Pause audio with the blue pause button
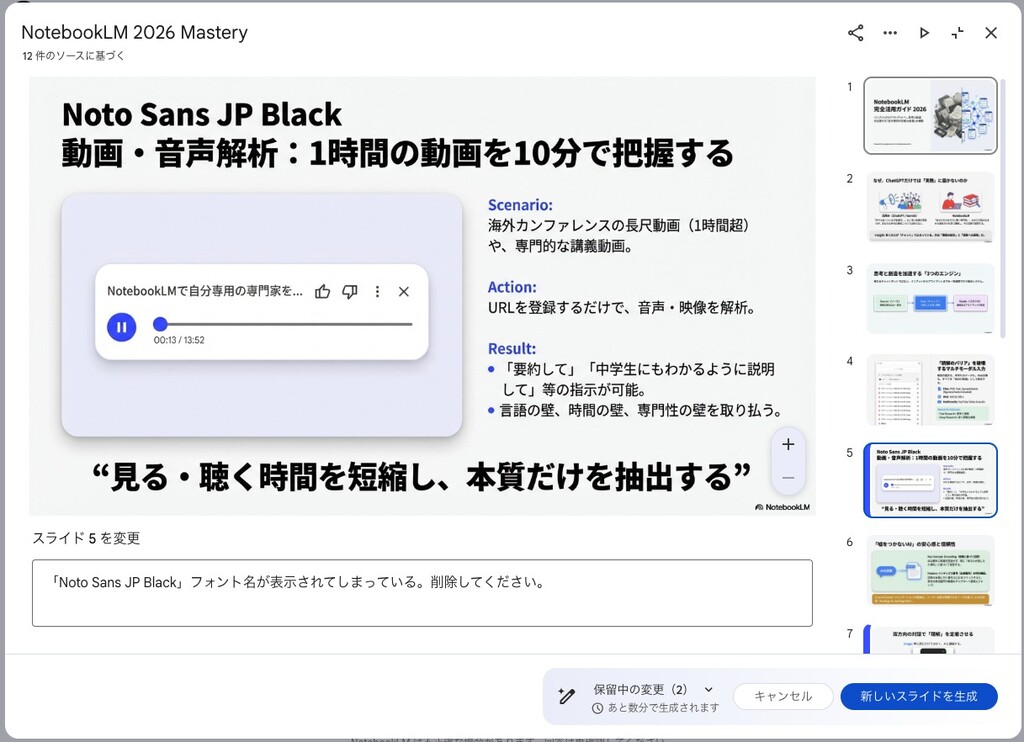Image resolution: width=1024 pixels, height=742 pixels. [121, 327]
